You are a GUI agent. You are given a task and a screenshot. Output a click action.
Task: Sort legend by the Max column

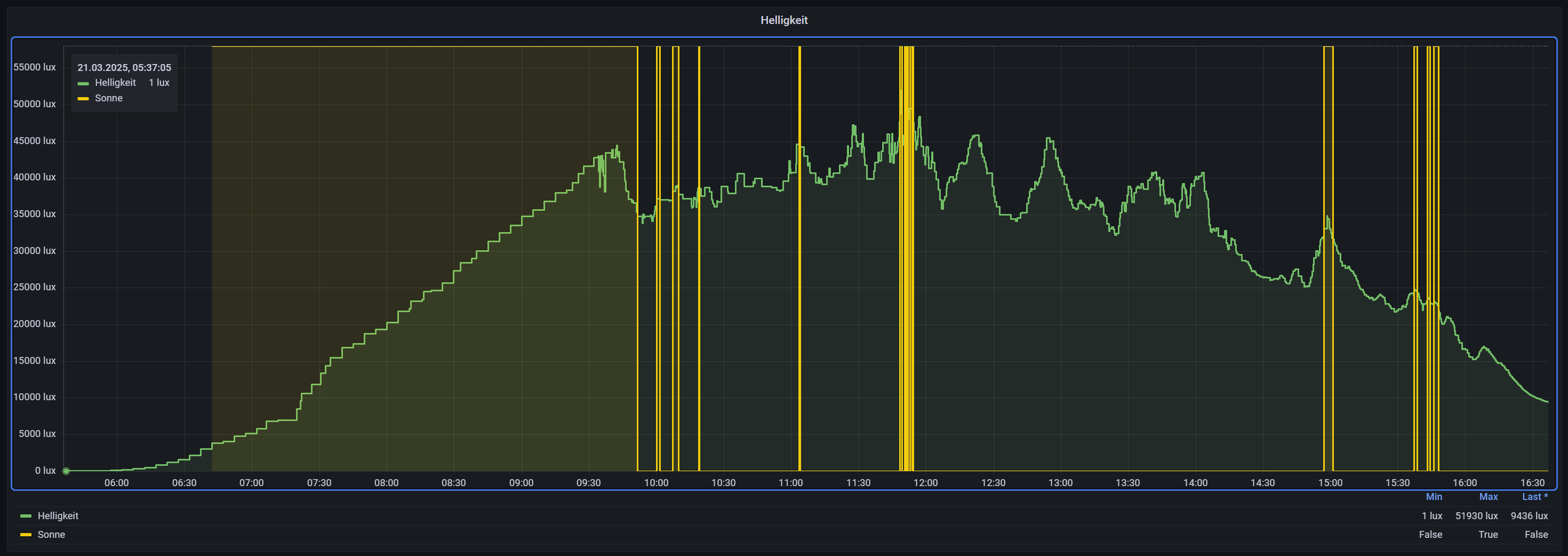[x=1487, y=497]
